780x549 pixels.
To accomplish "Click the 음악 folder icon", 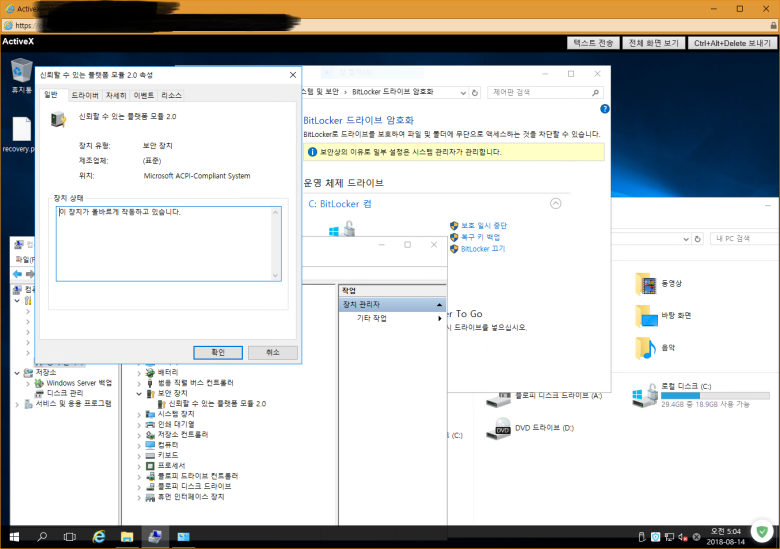I will point(646,348).
